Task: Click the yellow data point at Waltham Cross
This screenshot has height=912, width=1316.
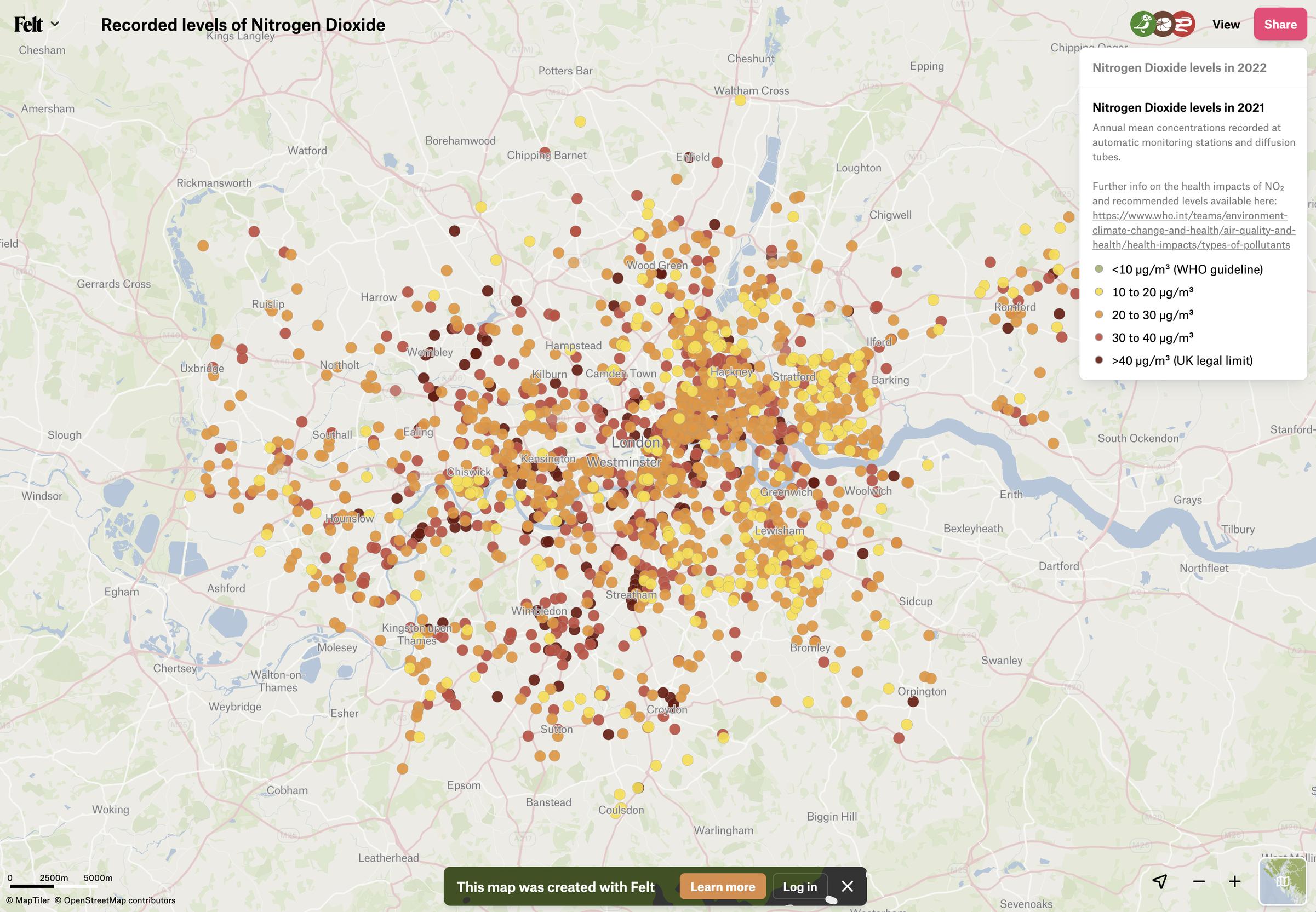Action: 740,100
